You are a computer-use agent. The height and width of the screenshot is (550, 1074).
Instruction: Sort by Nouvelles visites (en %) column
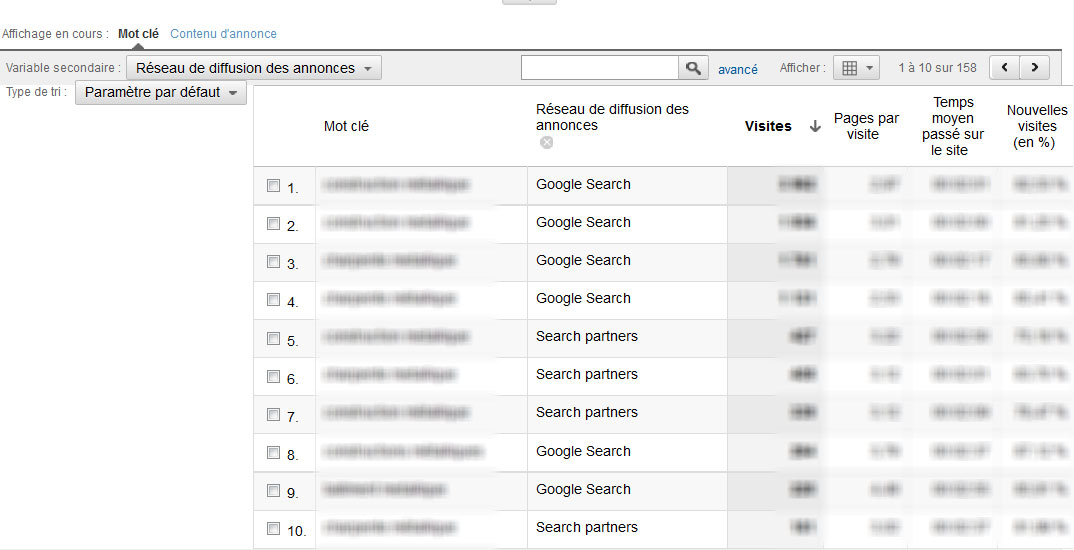1036,126
